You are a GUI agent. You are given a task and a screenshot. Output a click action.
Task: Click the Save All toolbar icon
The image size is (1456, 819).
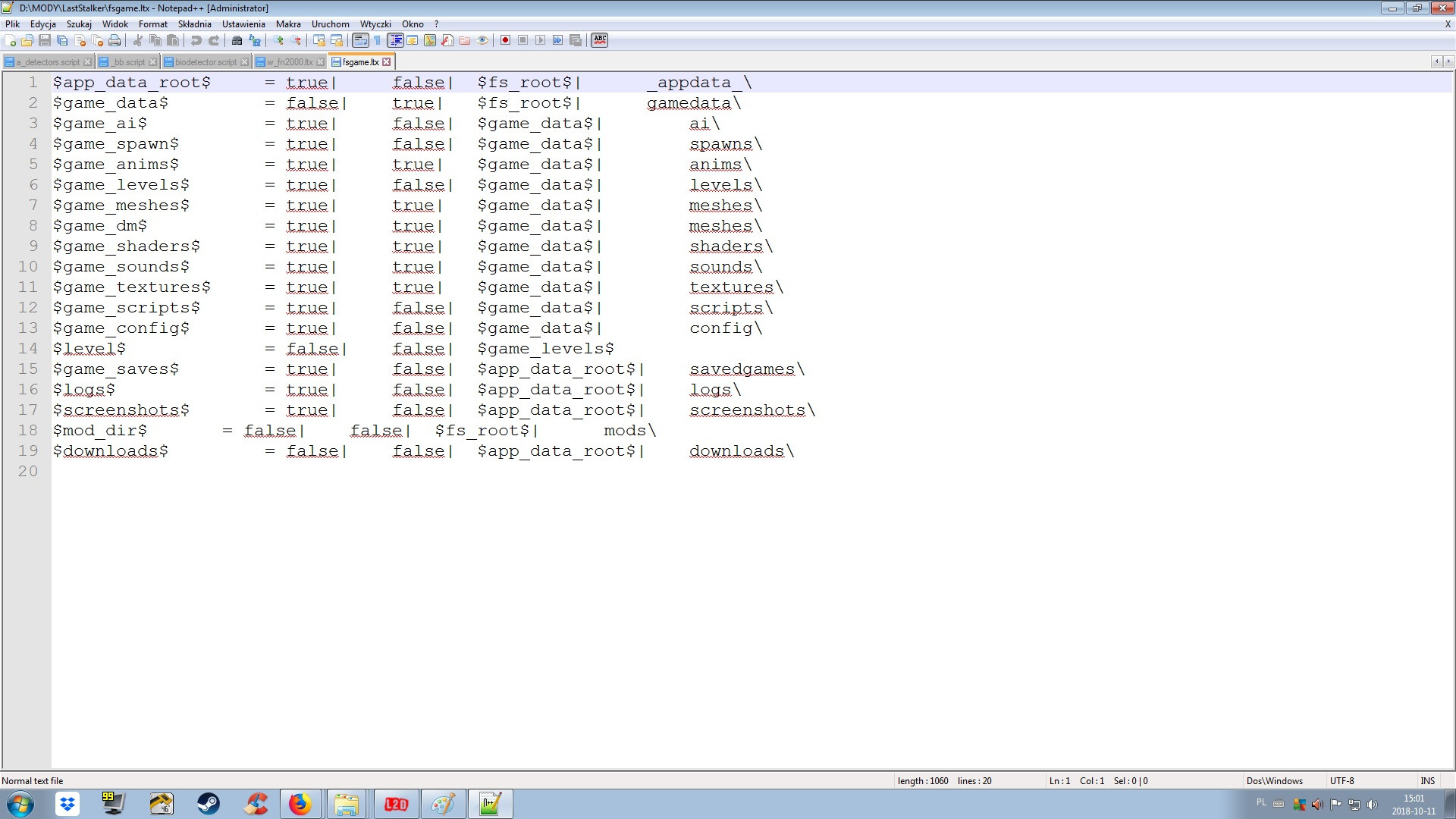click(x=62, y=40)
